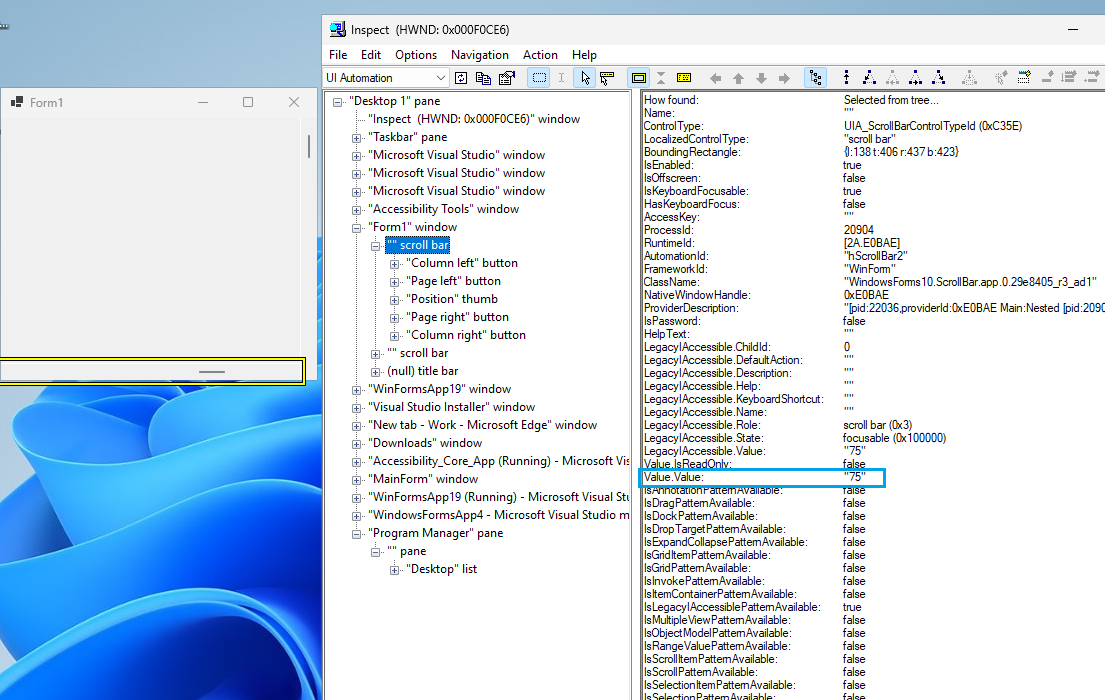Image resolution: width=1105 pixels, height=700 pixels.
Task: Open the settings/properties toolbar icon
Action: click(507, 78)
